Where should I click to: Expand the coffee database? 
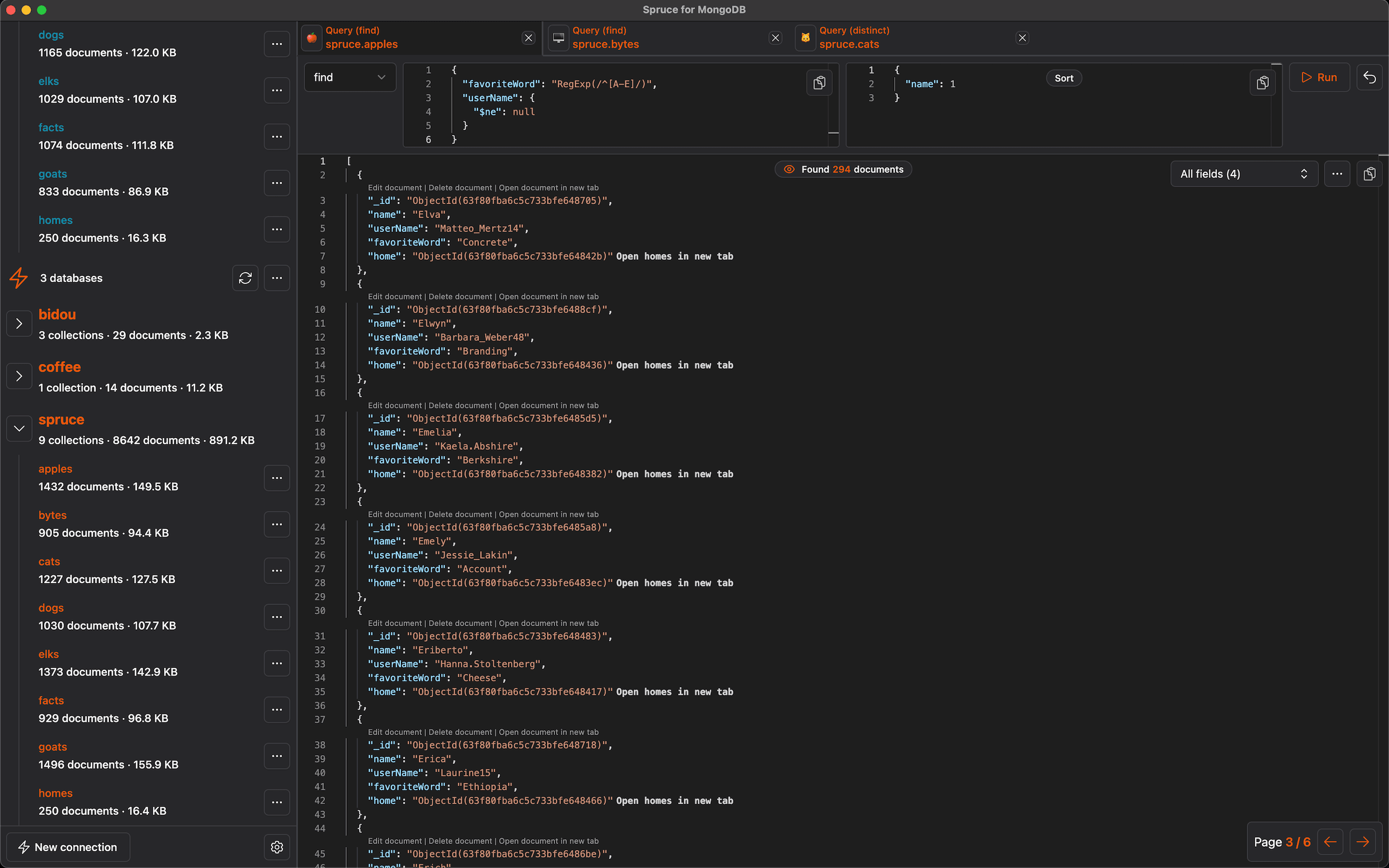tap(19, 376)
